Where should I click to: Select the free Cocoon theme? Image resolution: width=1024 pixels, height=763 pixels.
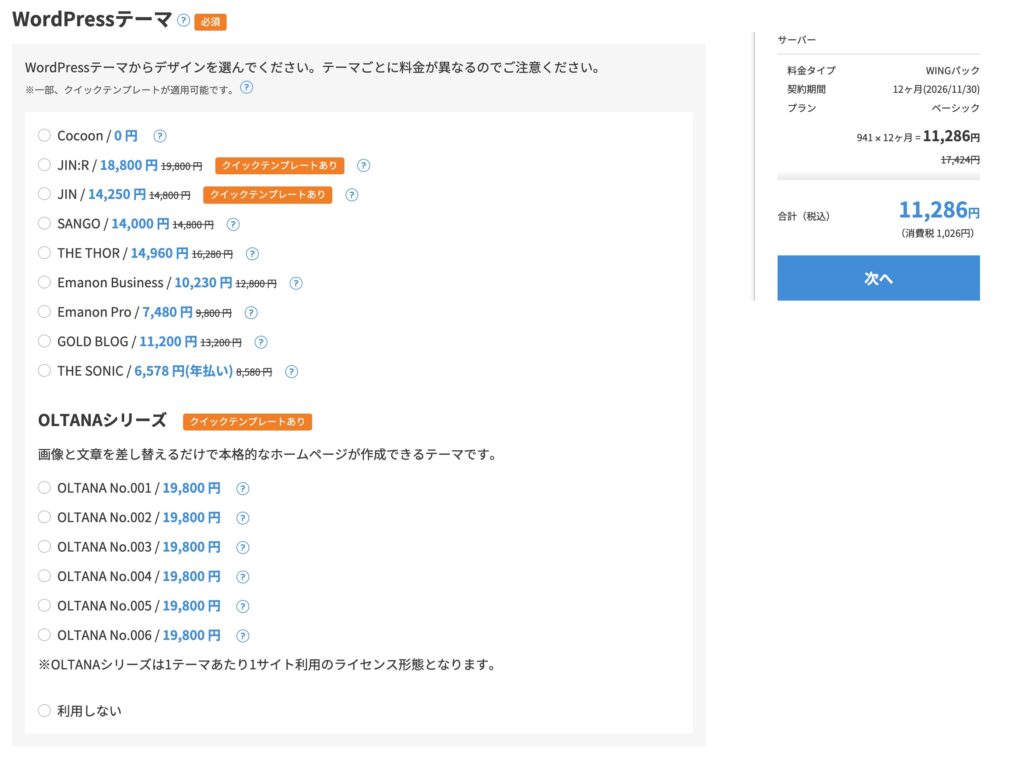click(x=44, y=135)
